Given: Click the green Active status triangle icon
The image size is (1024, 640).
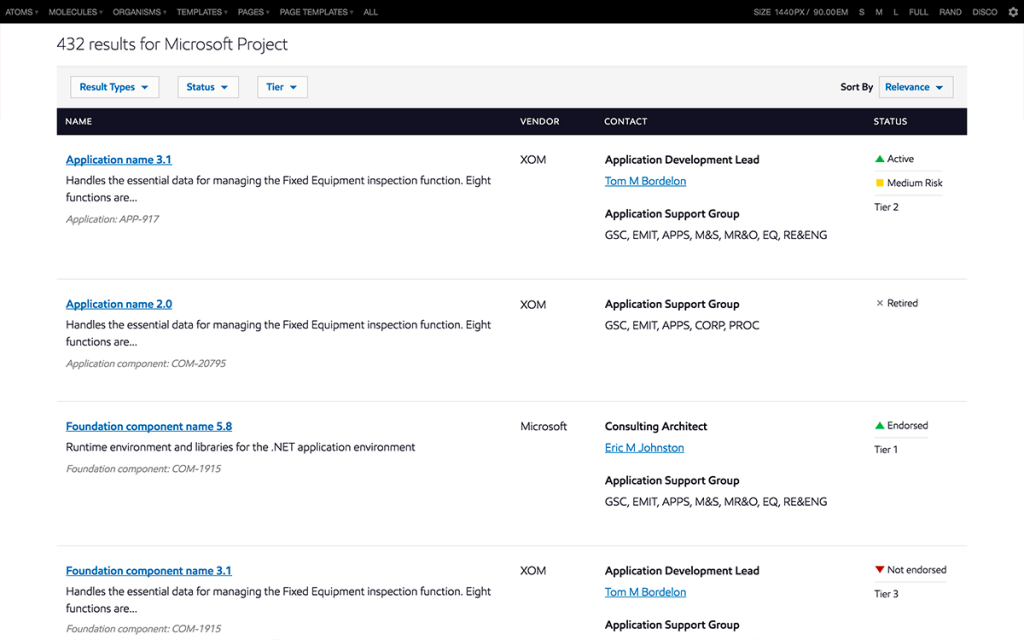Looking at the screenshot, I should (880, 159).
